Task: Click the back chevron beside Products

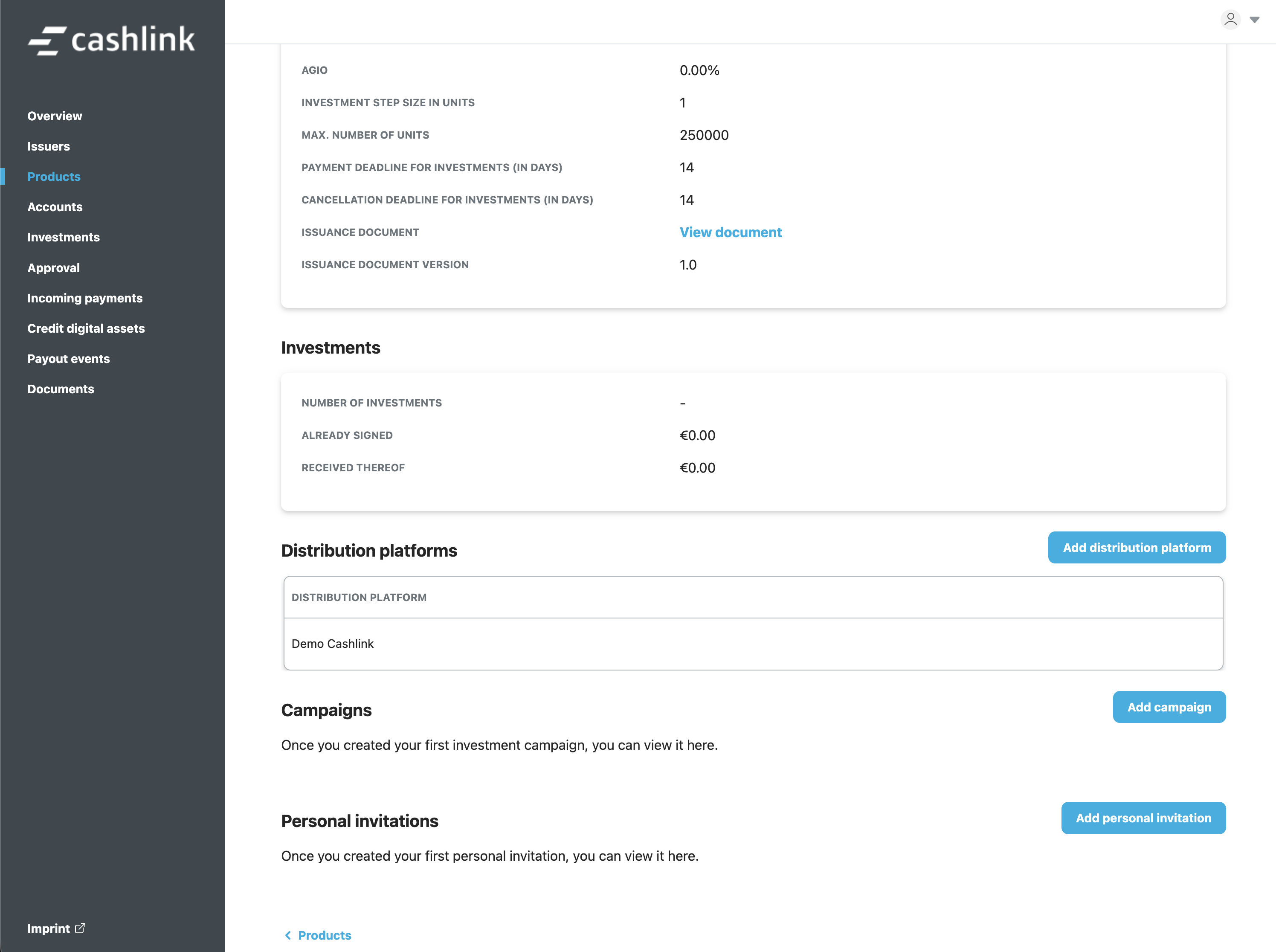Action: tap(288, 935)
